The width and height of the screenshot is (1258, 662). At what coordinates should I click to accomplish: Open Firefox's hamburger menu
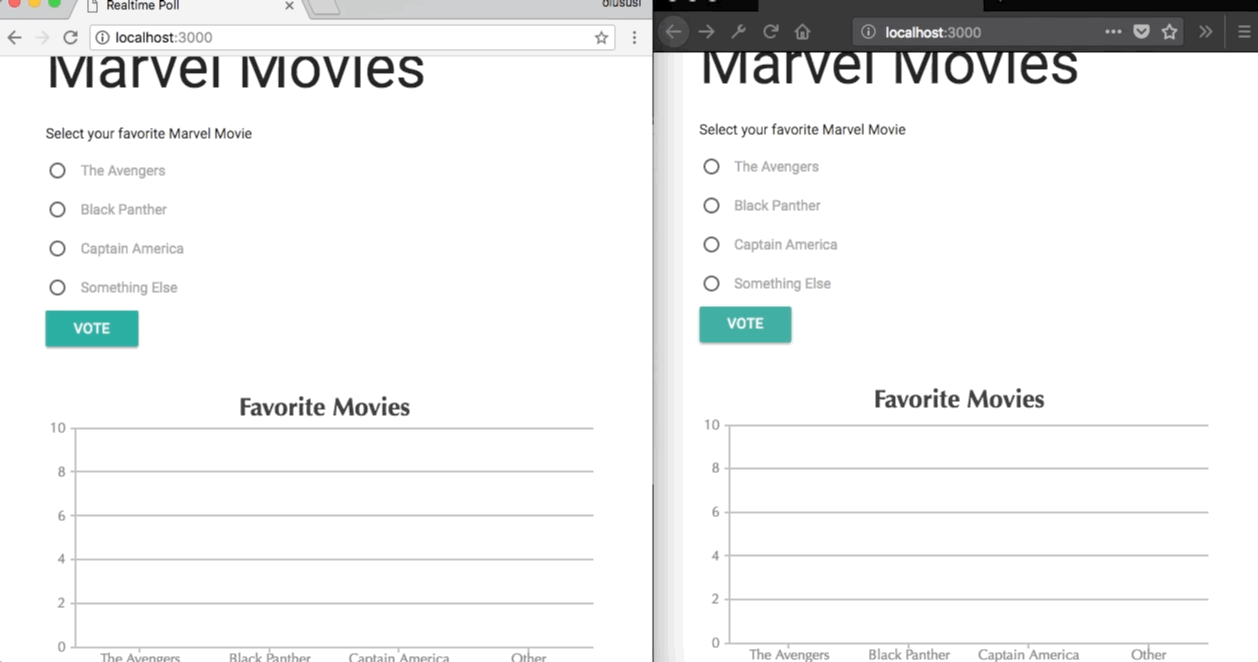1244,32
